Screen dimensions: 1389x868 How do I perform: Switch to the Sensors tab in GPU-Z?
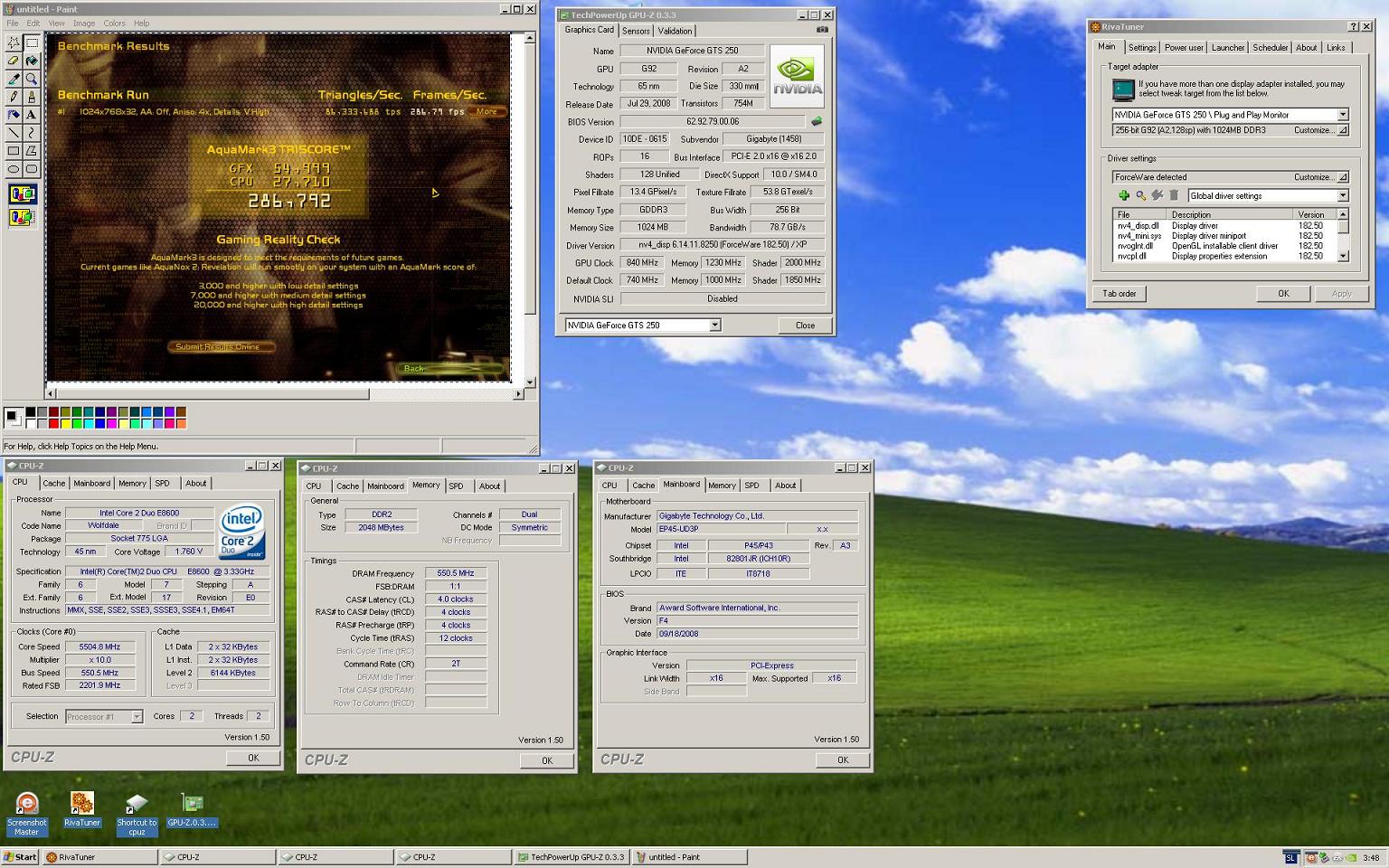(x=636, y=31)
